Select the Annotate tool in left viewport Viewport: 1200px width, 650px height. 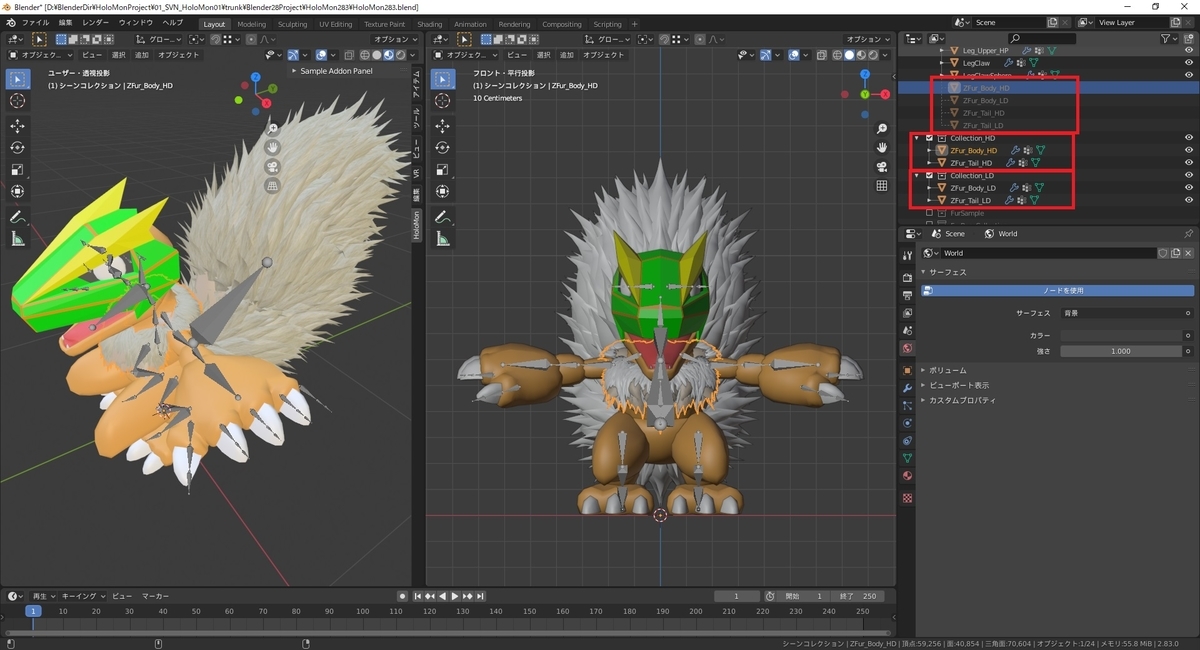(18, 217)
